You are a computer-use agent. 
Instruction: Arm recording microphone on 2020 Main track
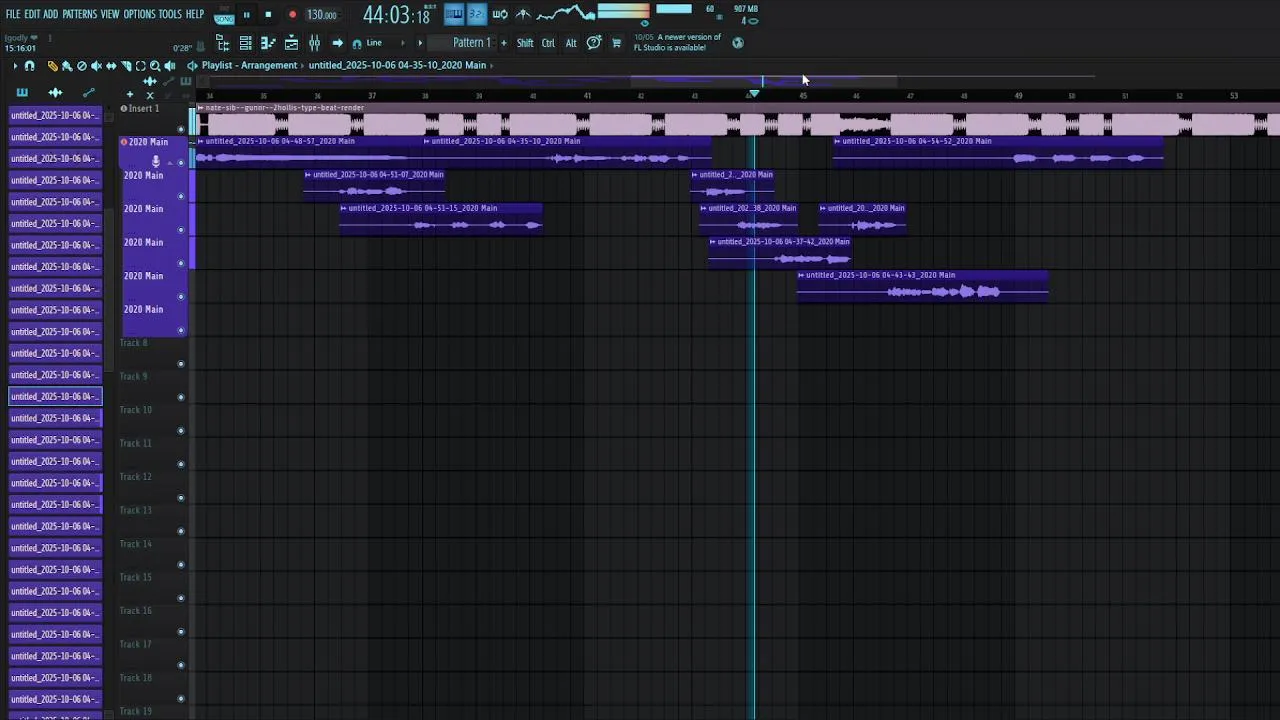click(156, 161)
